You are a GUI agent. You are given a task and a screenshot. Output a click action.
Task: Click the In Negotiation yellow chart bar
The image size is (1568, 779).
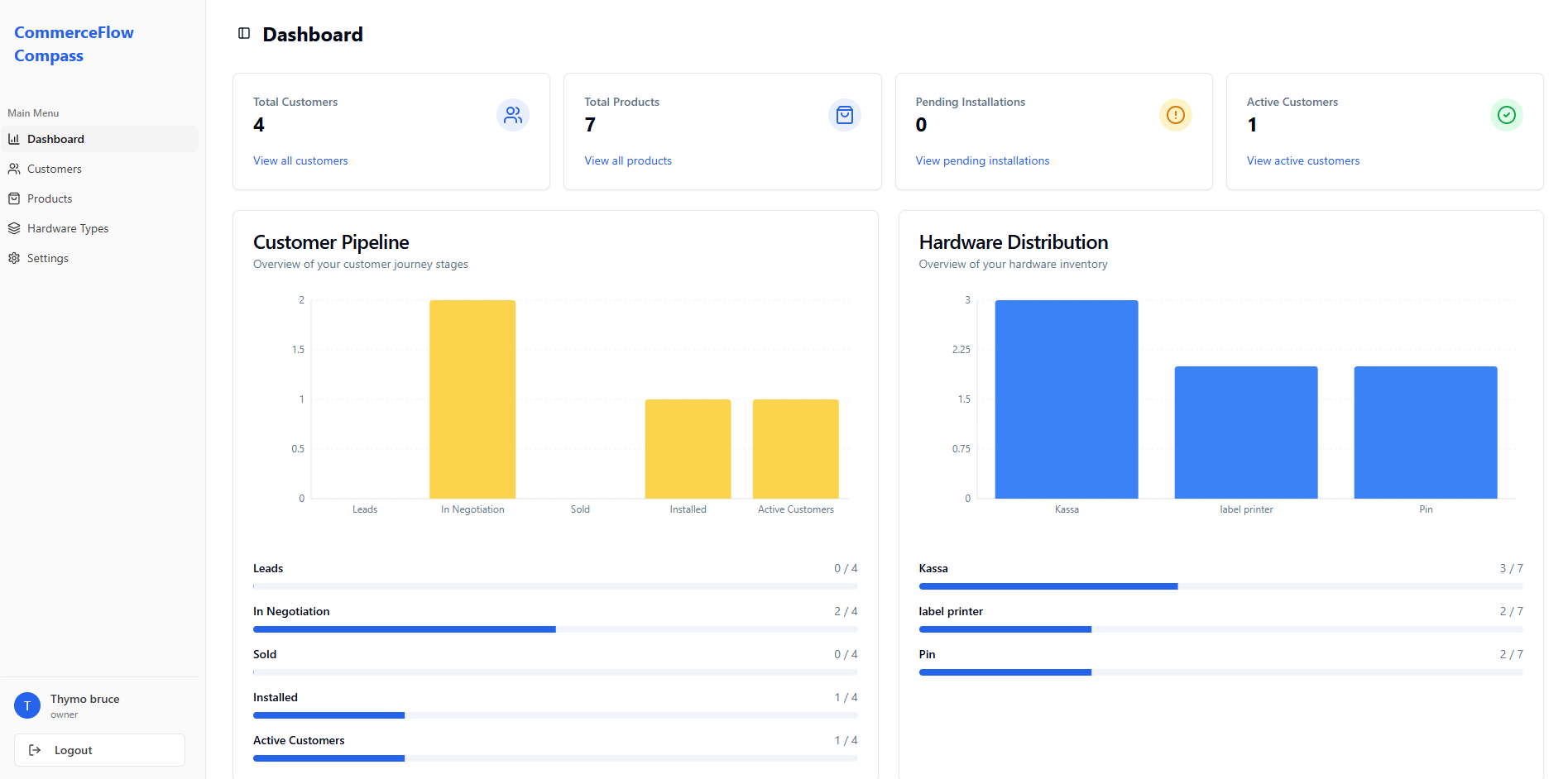point(472,399)
